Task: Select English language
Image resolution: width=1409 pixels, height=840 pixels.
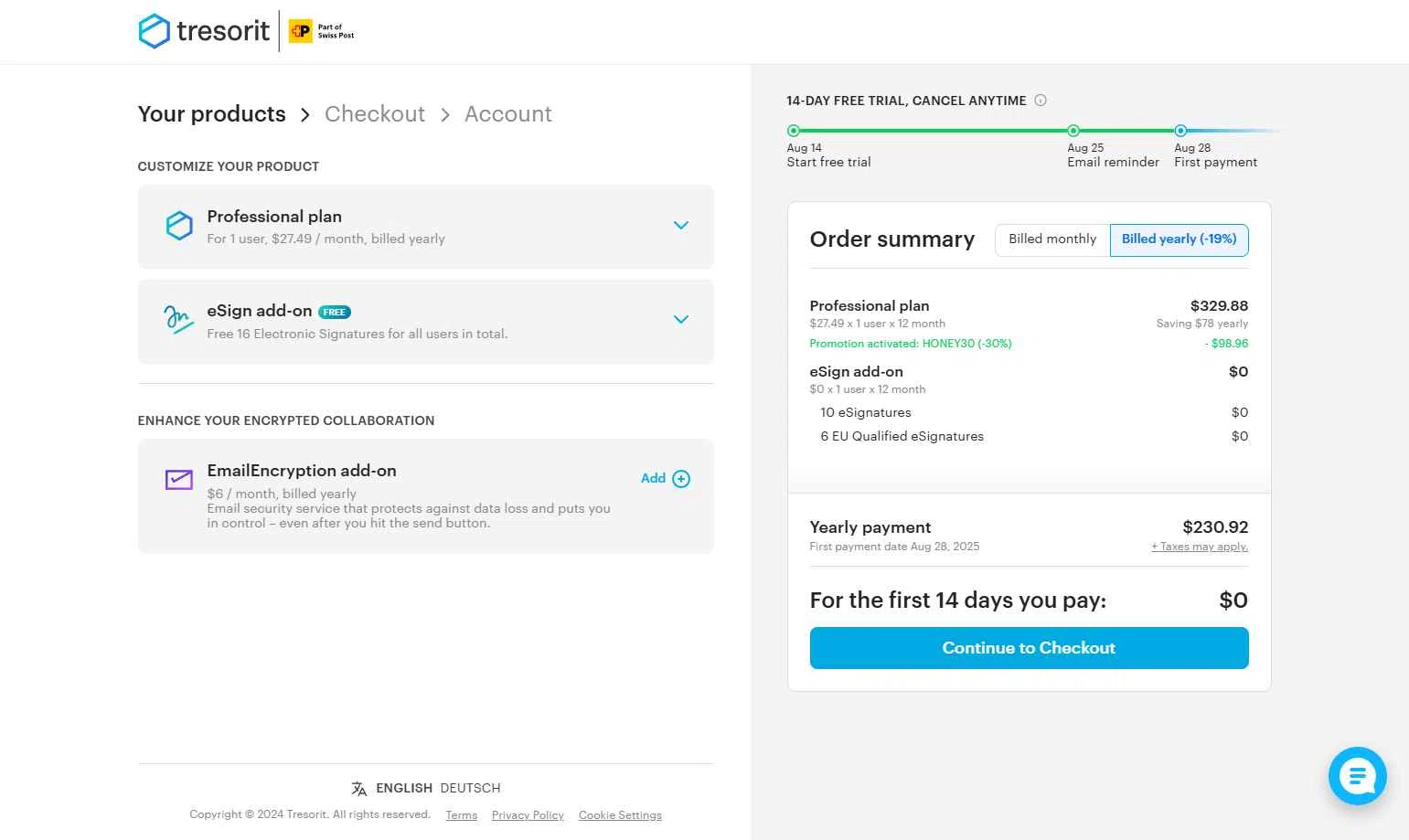Action: point(404,788)
